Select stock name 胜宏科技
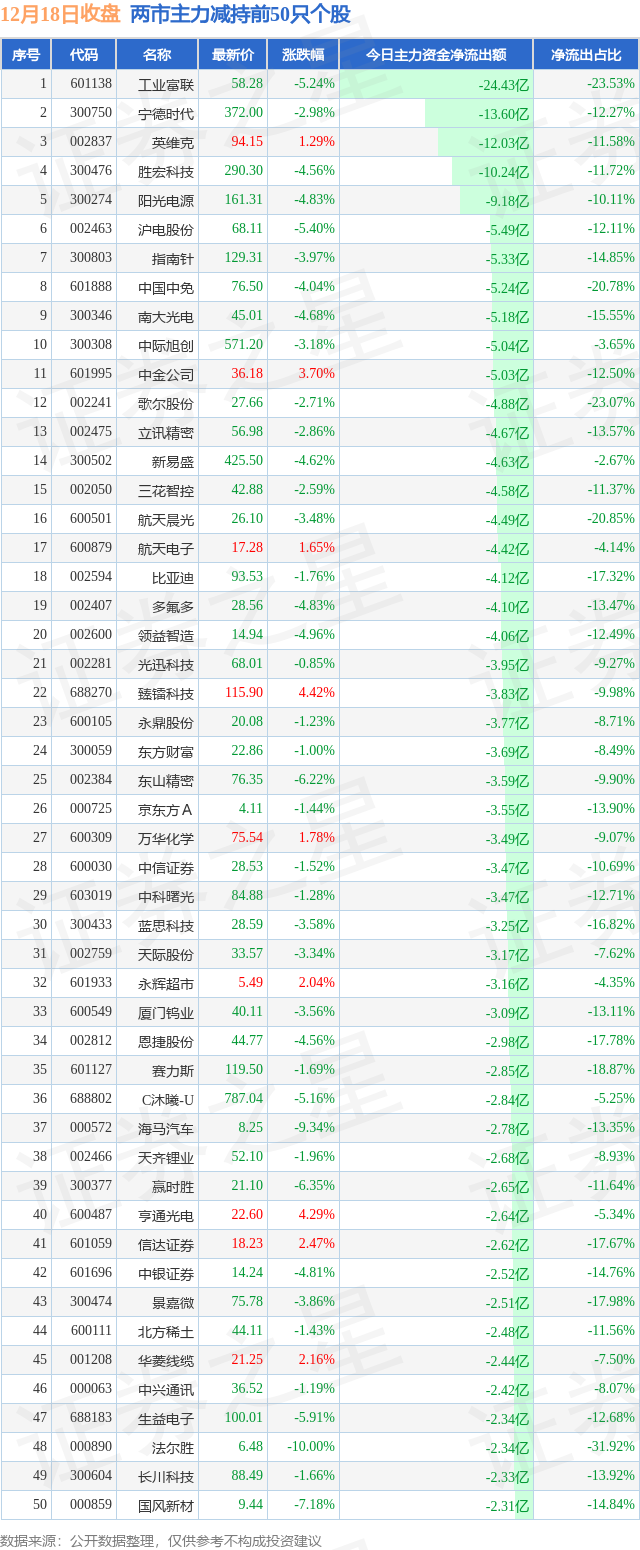 (166, 171)
